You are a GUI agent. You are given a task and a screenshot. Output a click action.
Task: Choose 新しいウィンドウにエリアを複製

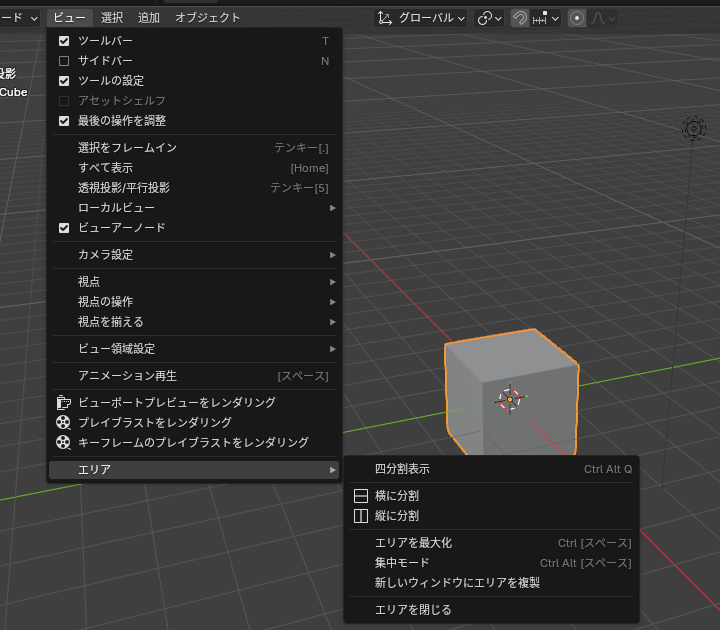click(x=491, y=583)
